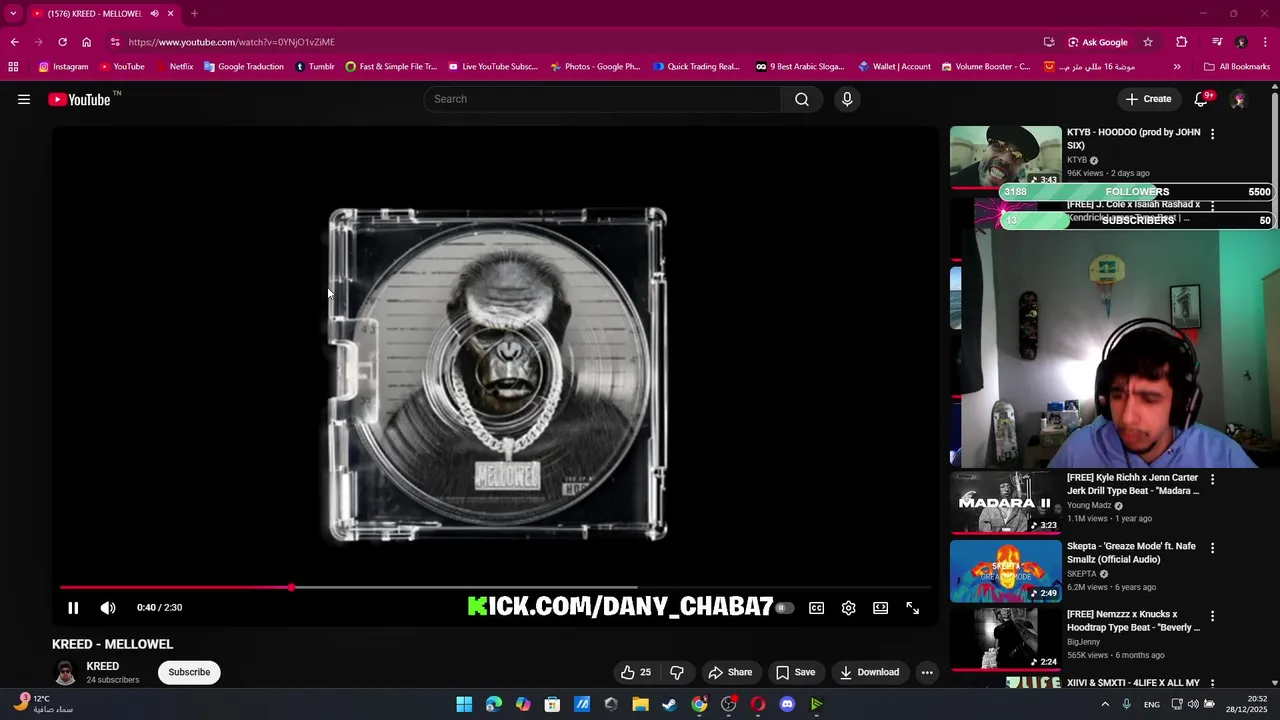Open options for Kyle Richh Jerk Drill video
Image resolution: width=1280 pixels, height=720 pixels.
pos(1212,480)
